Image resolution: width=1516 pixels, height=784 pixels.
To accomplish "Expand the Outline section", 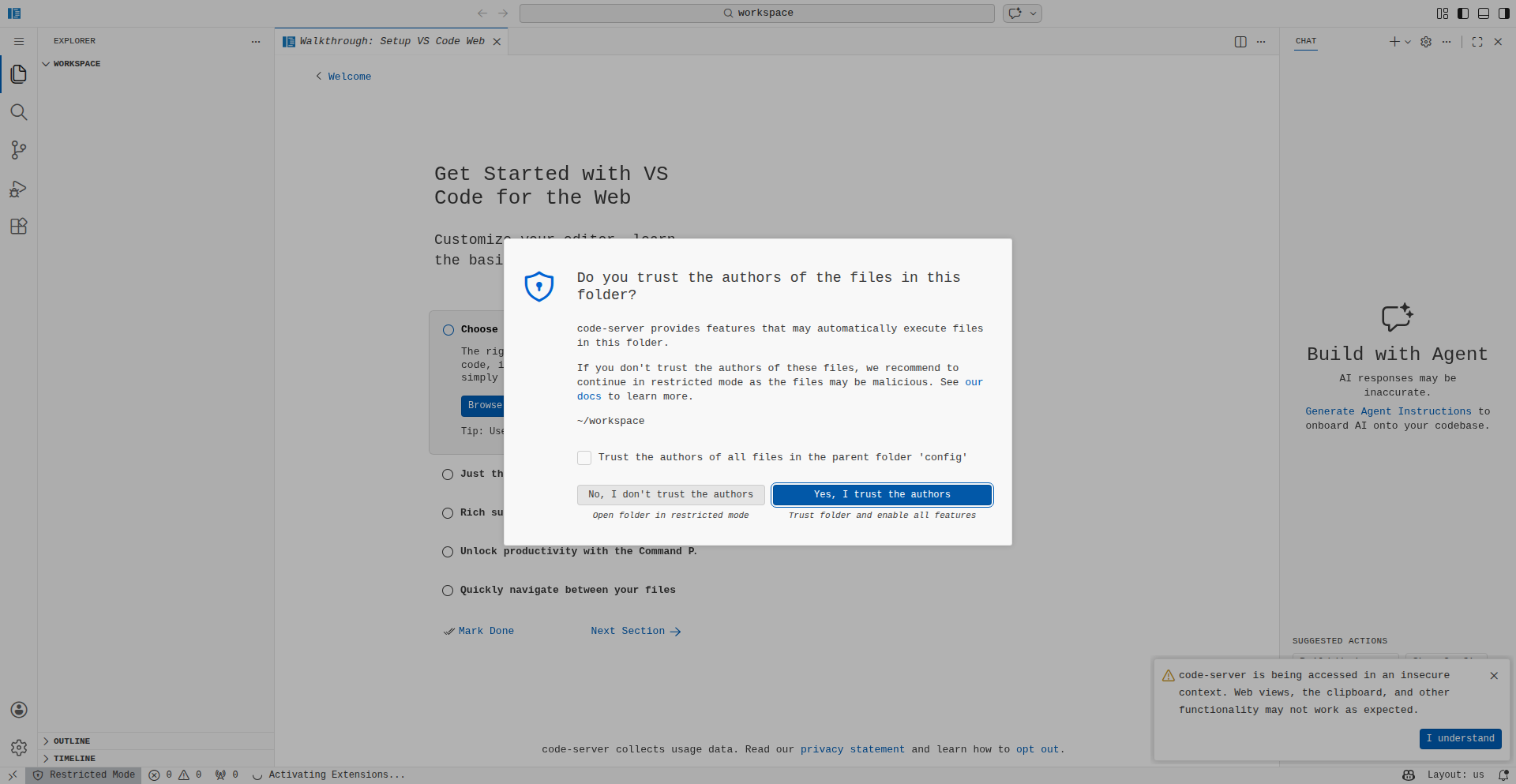I will click(x=71, y=741).
